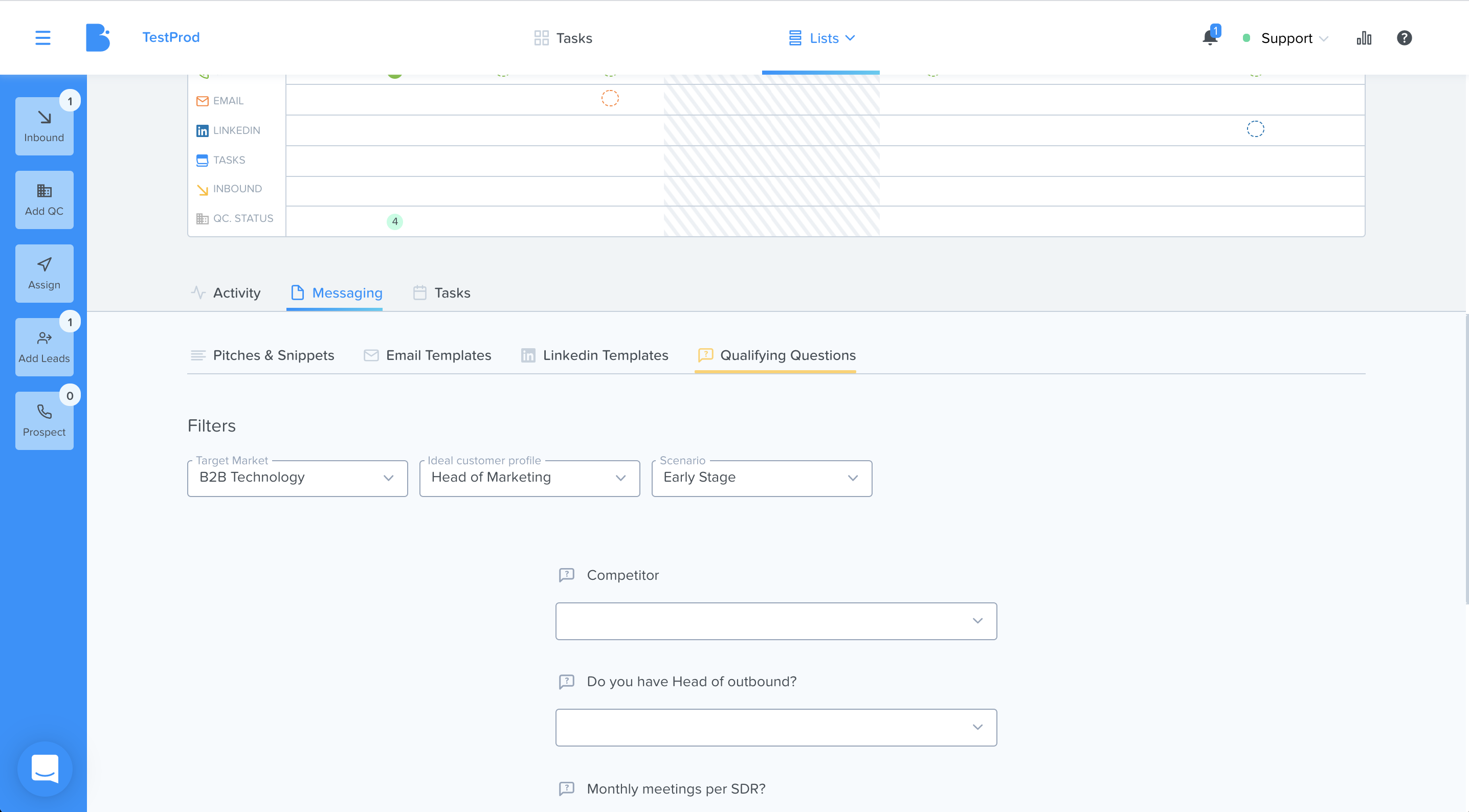This screenshot has width=1469, height=812.
Task: Click the Prospect phone button
Action: click(x=44, y=420)
